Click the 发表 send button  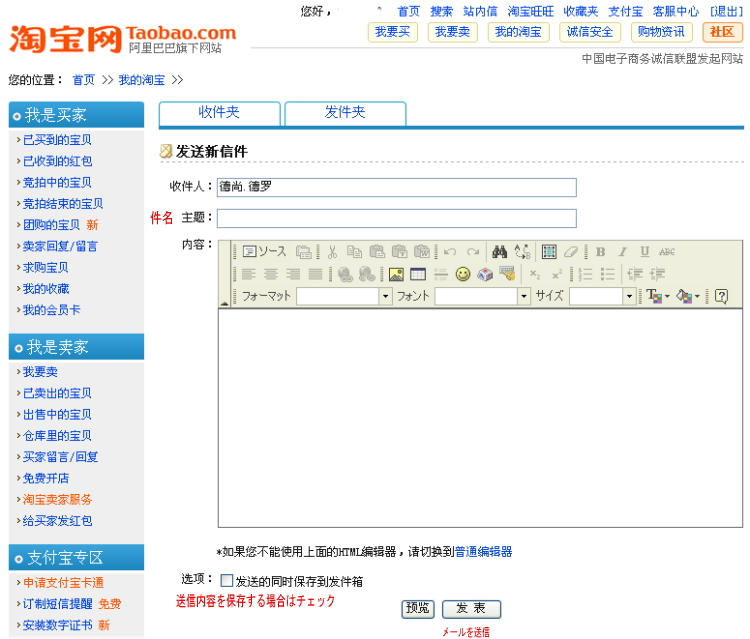471,609
